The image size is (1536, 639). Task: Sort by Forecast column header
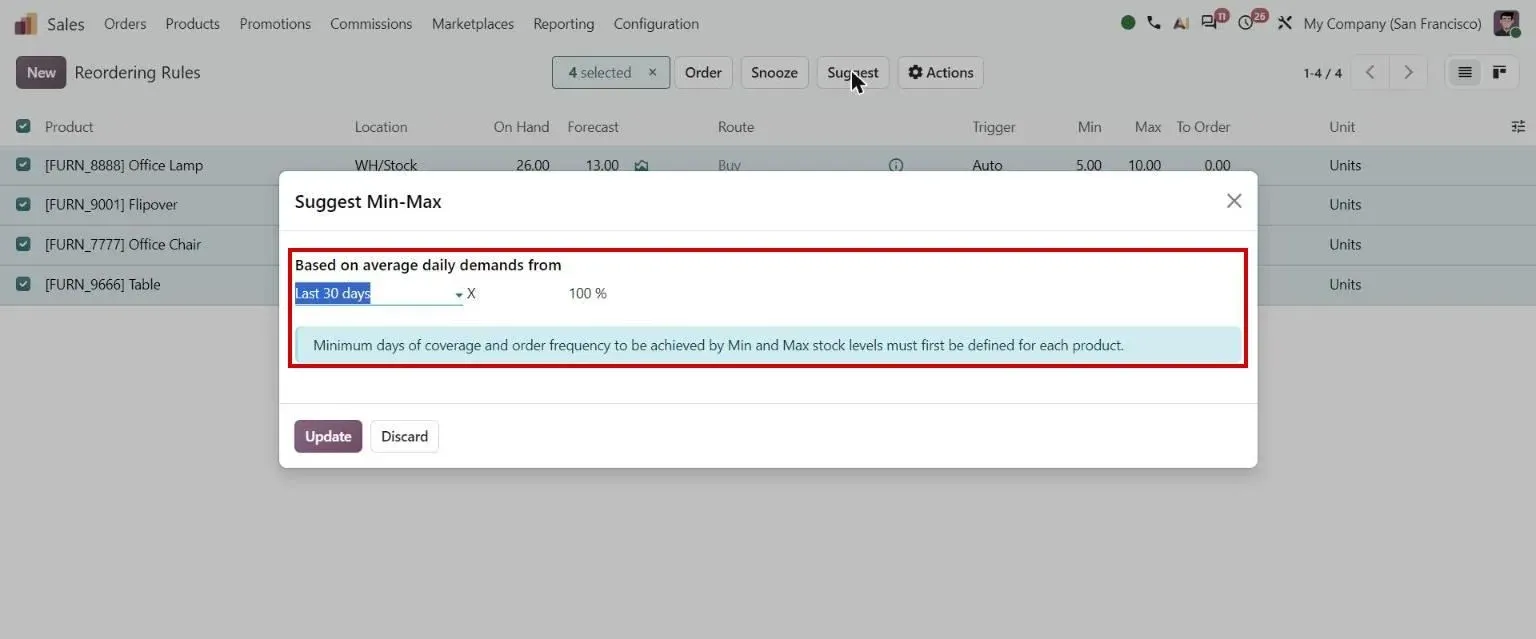(x=593, y=127)
